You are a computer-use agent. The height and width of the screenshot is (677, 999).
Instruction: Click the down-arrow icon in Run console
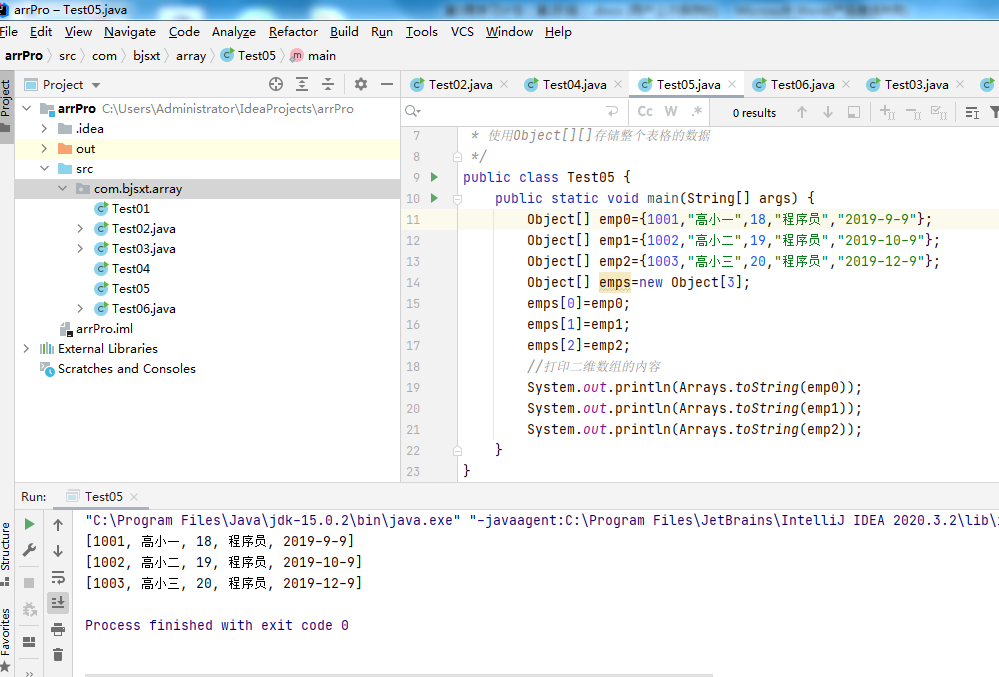(x=58, y=551)
